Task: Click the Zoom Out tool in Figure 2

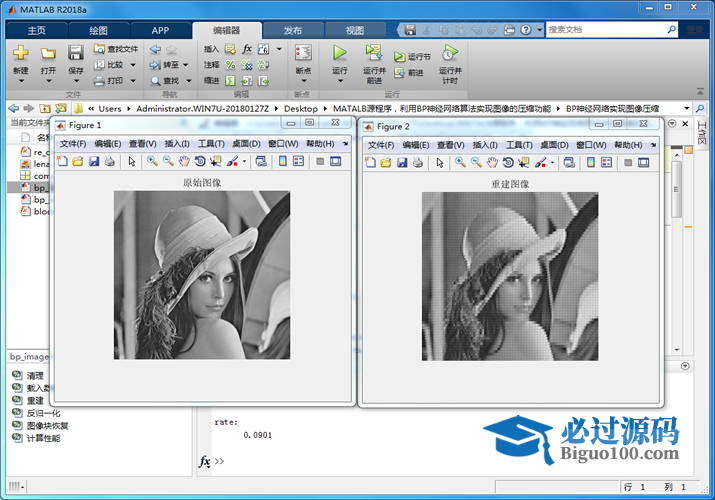Action: (x=476, y=162)
